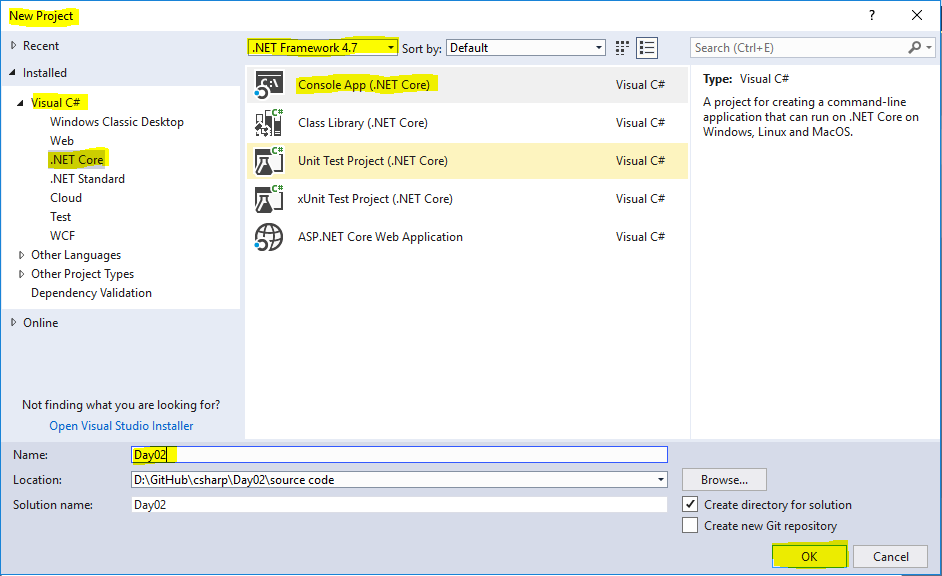Select the Test category
The width and height of the screenshot is (942, 576).
click(x=60, y=217)
